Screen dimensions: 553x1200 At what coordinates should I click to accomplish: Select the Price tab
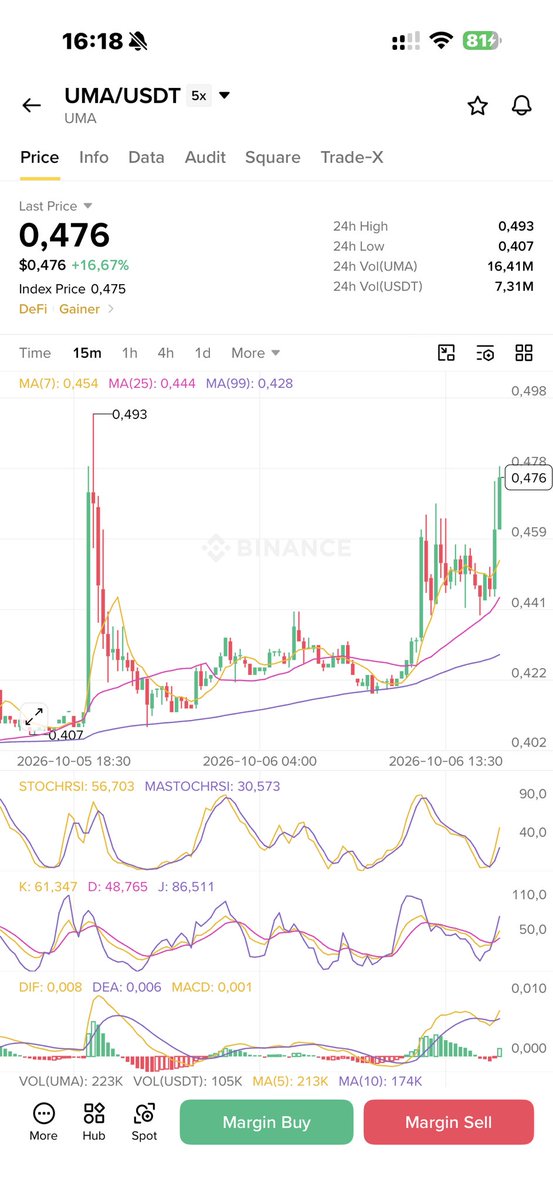[x=40, y=157]
